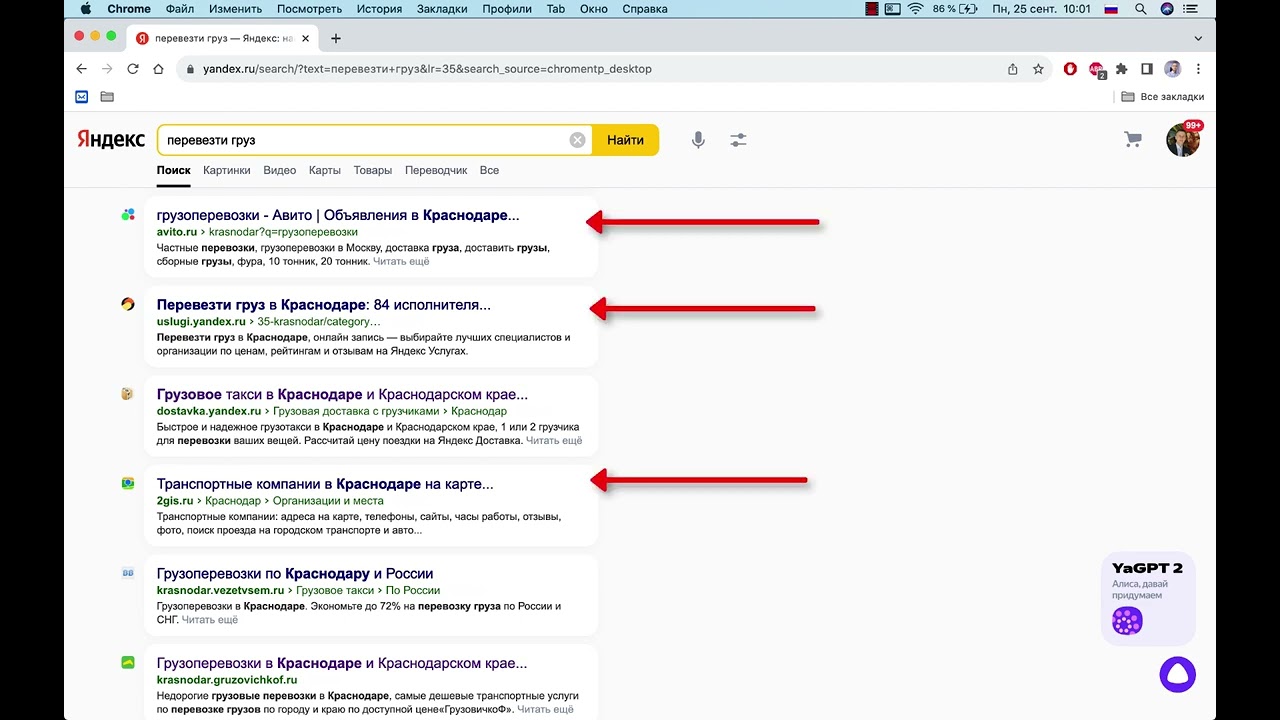Image resolution: width=1280 pixels, height=720 pixels.
Task: Switch to the Картинки search tab
Action: 227,170
